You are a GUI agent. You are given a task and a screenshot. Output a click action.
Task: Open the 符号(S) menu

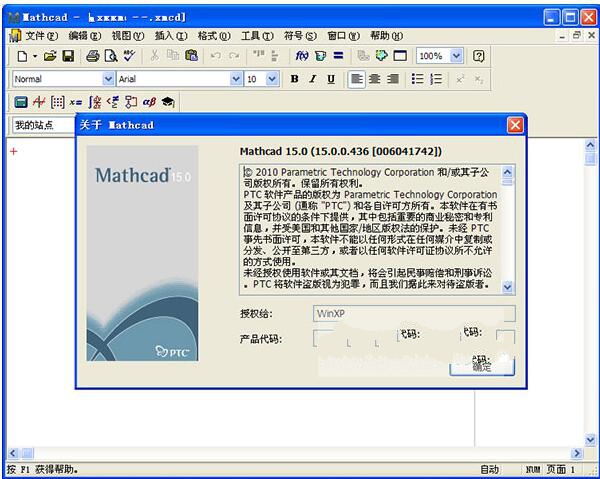click(300, 36)
